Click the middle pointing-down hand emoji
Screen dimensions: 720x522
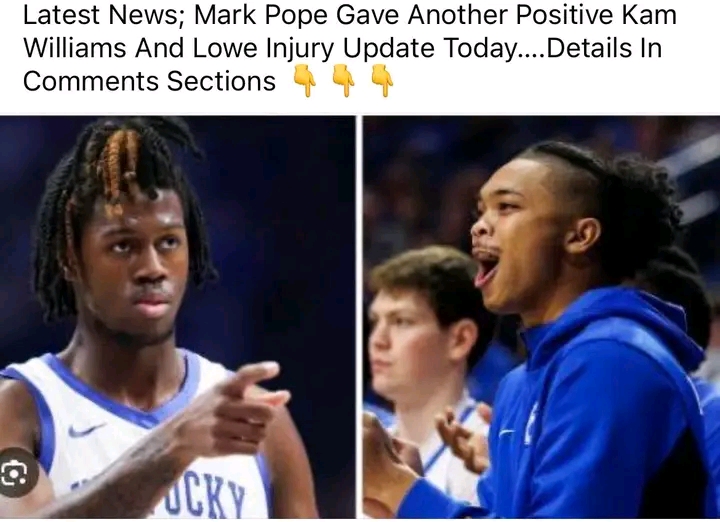click(343, 80)
